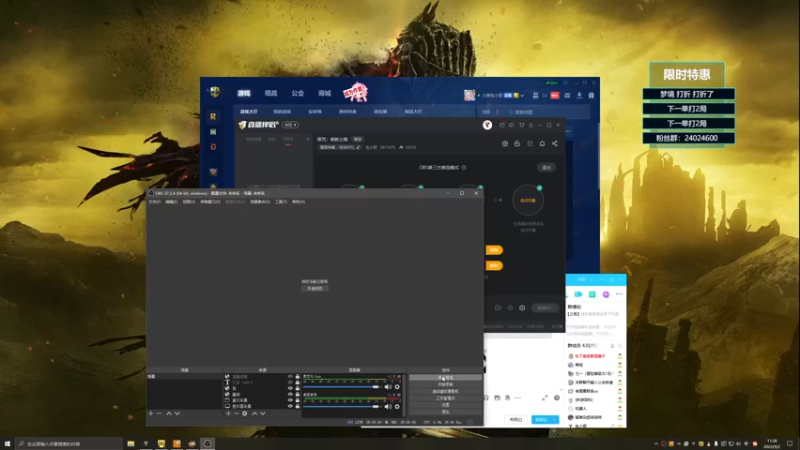Click the M game icon in platform sidebar
This screenshot has width=800, height=450.
213,132
